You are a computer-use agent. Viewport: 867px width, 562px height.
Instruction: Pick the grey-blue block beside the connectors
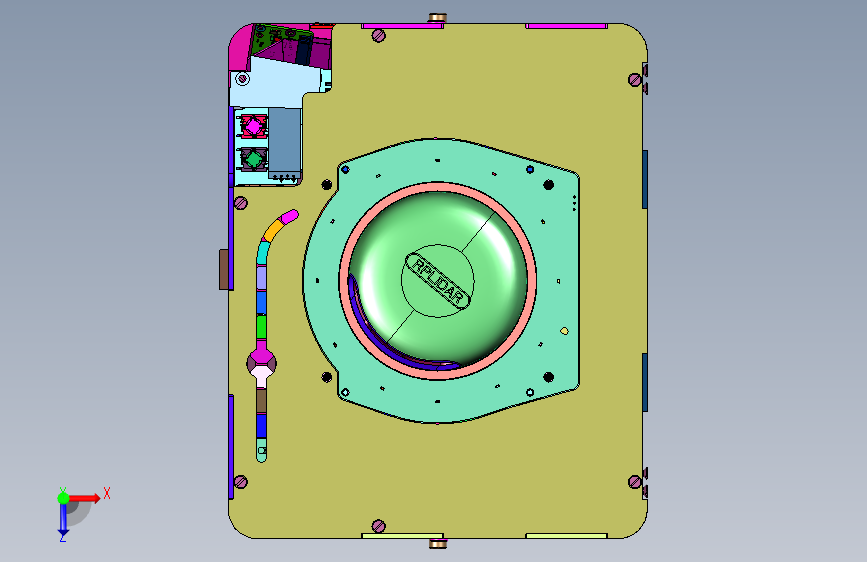click(x=285, y=142)
